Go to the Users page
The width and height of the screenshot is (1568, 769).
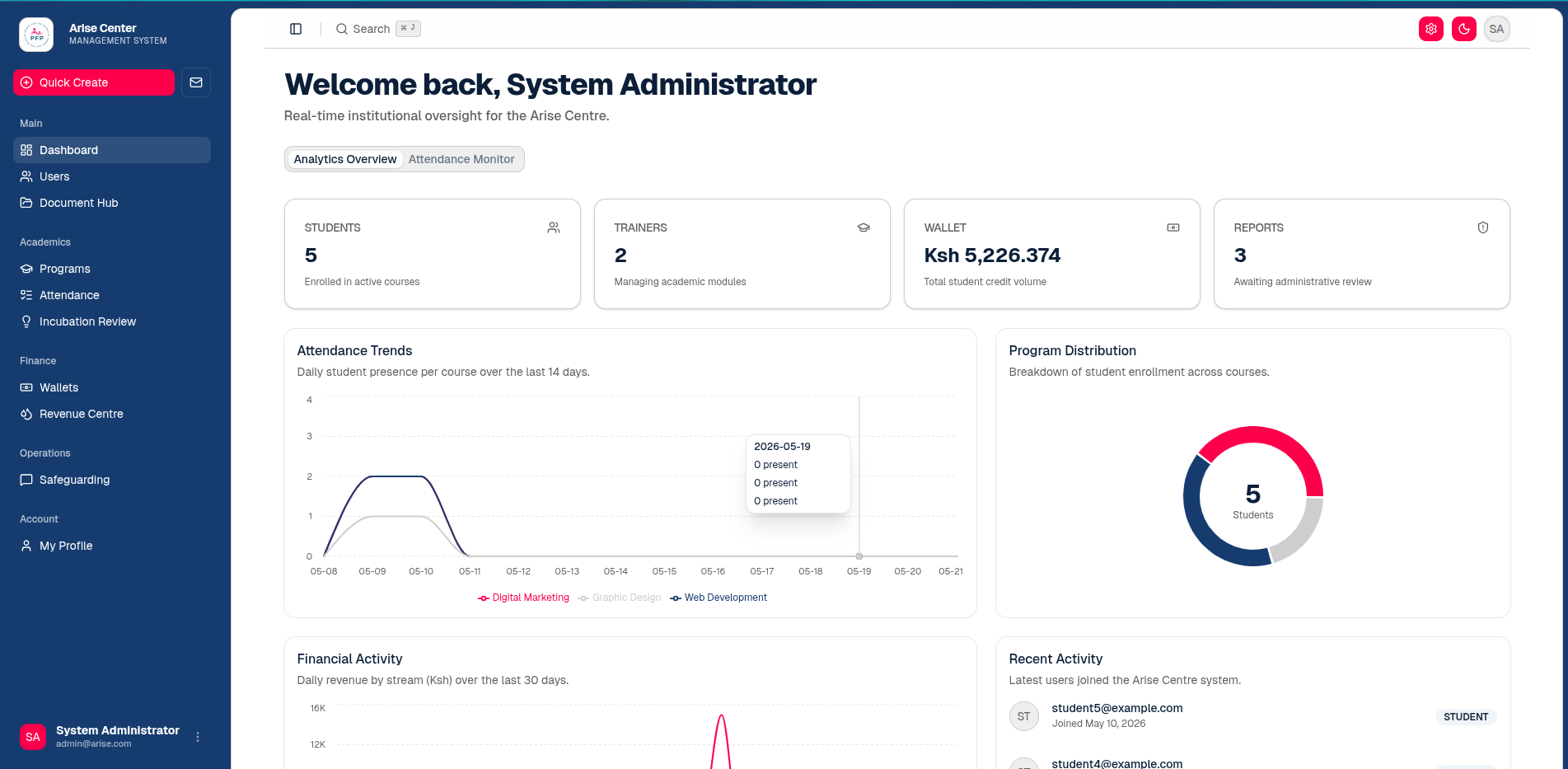pos(112,176)
